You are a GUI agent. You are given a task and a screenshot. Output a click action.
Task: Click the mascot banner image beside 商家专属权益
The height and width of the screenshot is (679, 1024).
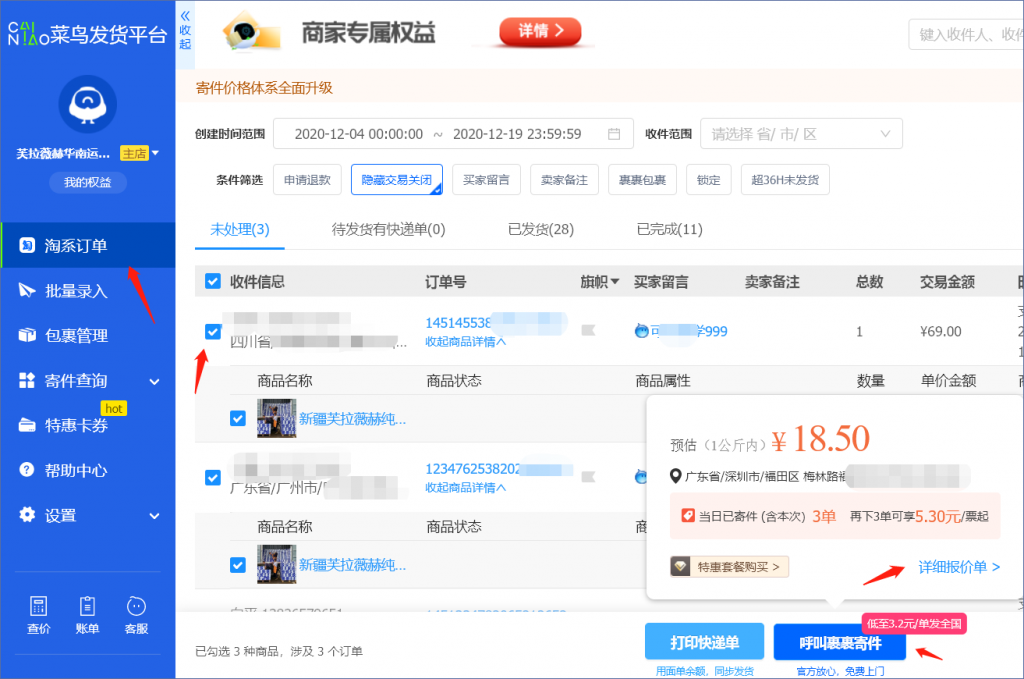click(x=251, y=32)
